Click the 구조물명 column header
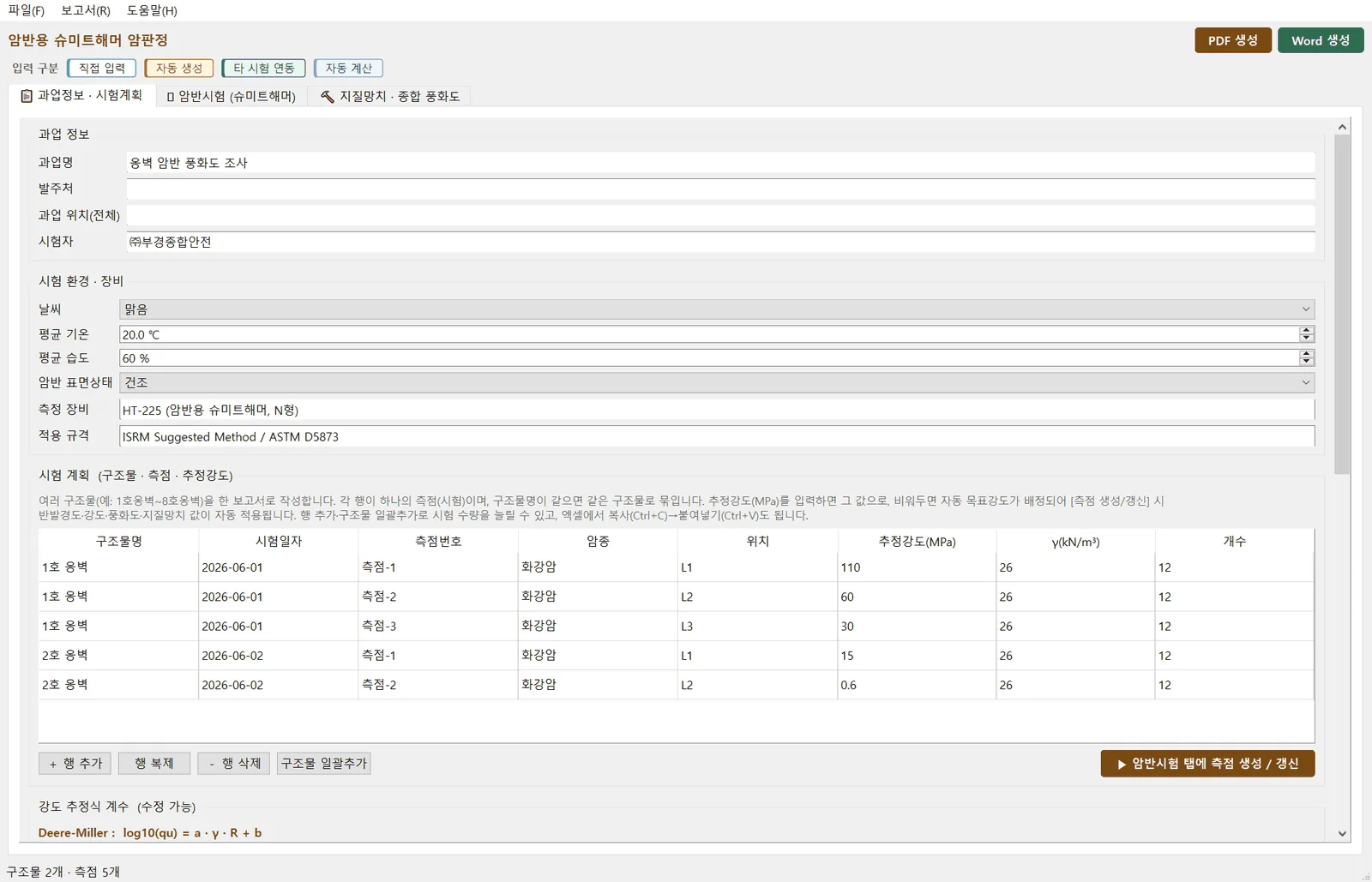1372x882 pixels. pyautogui.click(x=118, y=541)
